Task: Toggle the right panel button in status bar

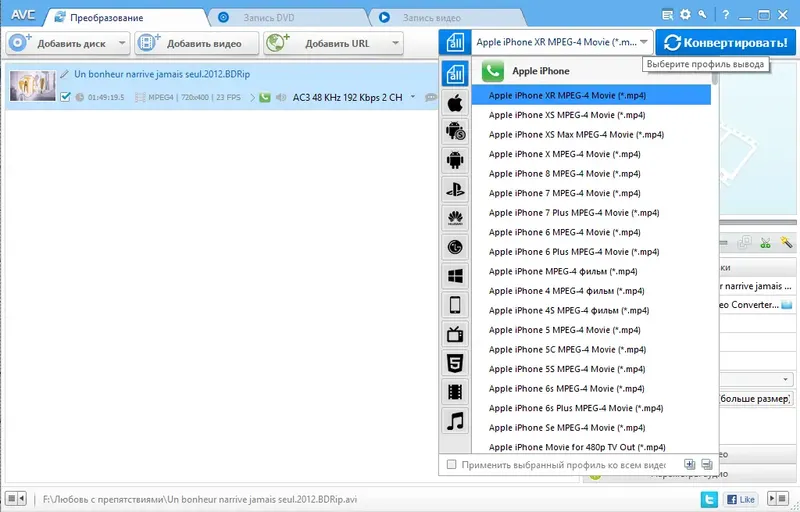Action: point(778,498)
